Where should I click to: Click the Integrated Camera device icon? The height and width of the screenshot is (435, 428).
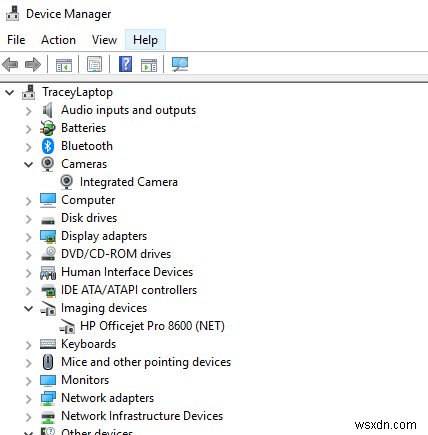pyautogui.click(x=66, y=182)
